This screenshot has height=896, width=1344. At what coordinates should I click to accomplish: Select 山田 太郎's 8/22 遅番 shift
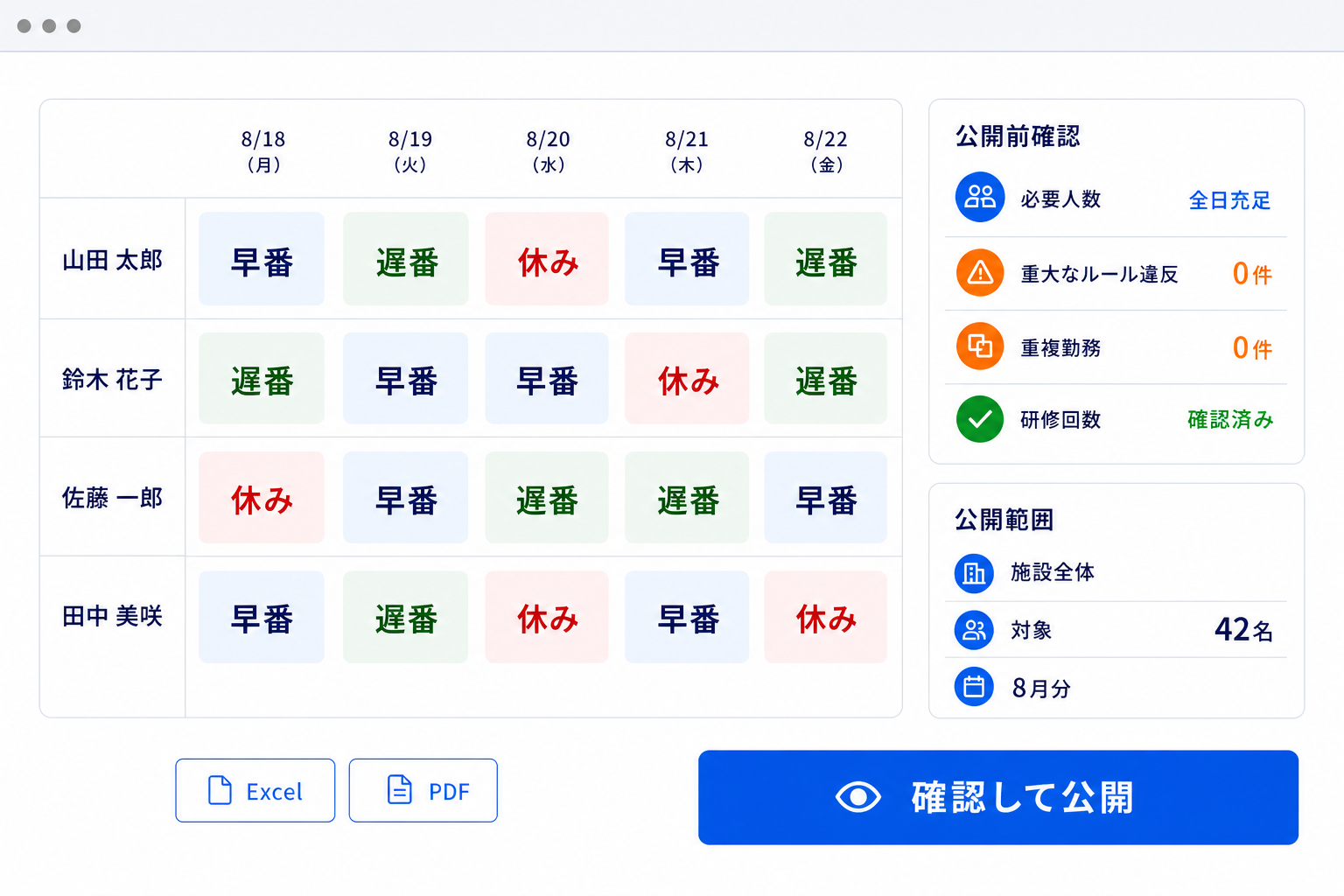pos(826,259)
